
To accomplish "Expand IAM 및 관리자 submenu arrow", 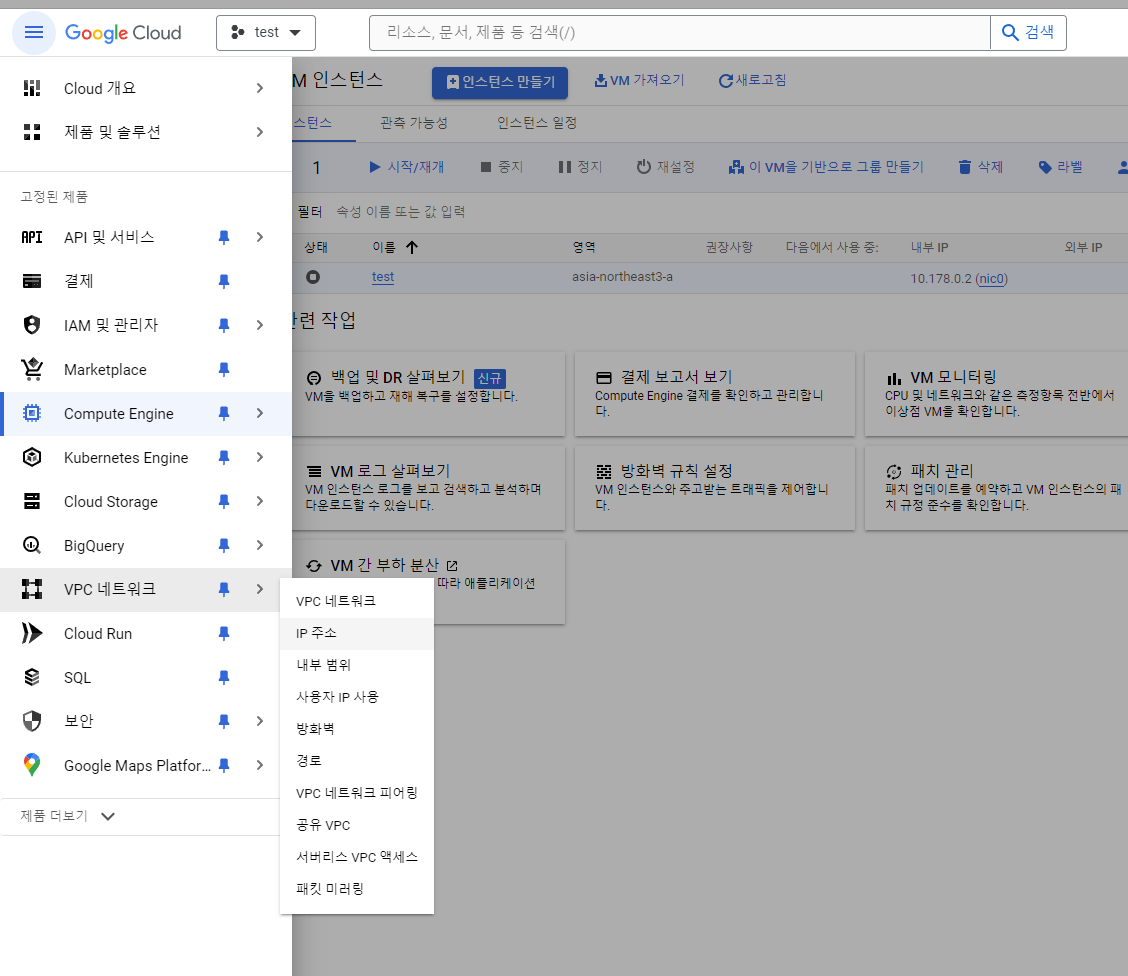I will pos(260,325).
